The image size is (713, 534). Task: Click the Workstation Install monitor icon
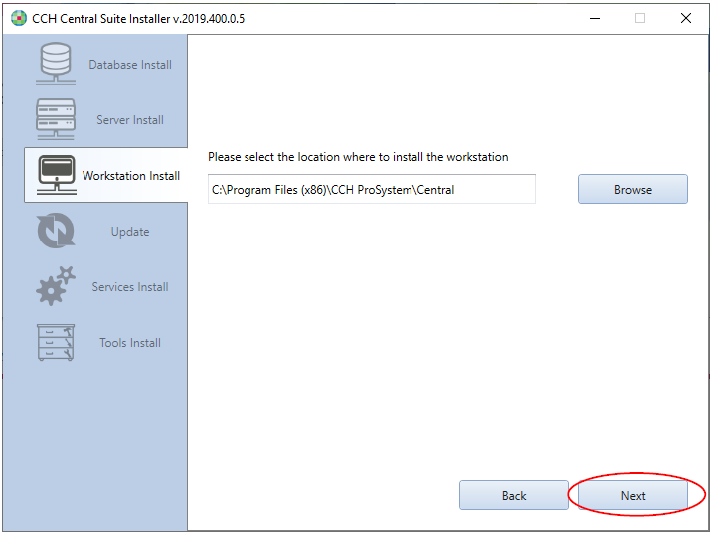click(56, 175)
